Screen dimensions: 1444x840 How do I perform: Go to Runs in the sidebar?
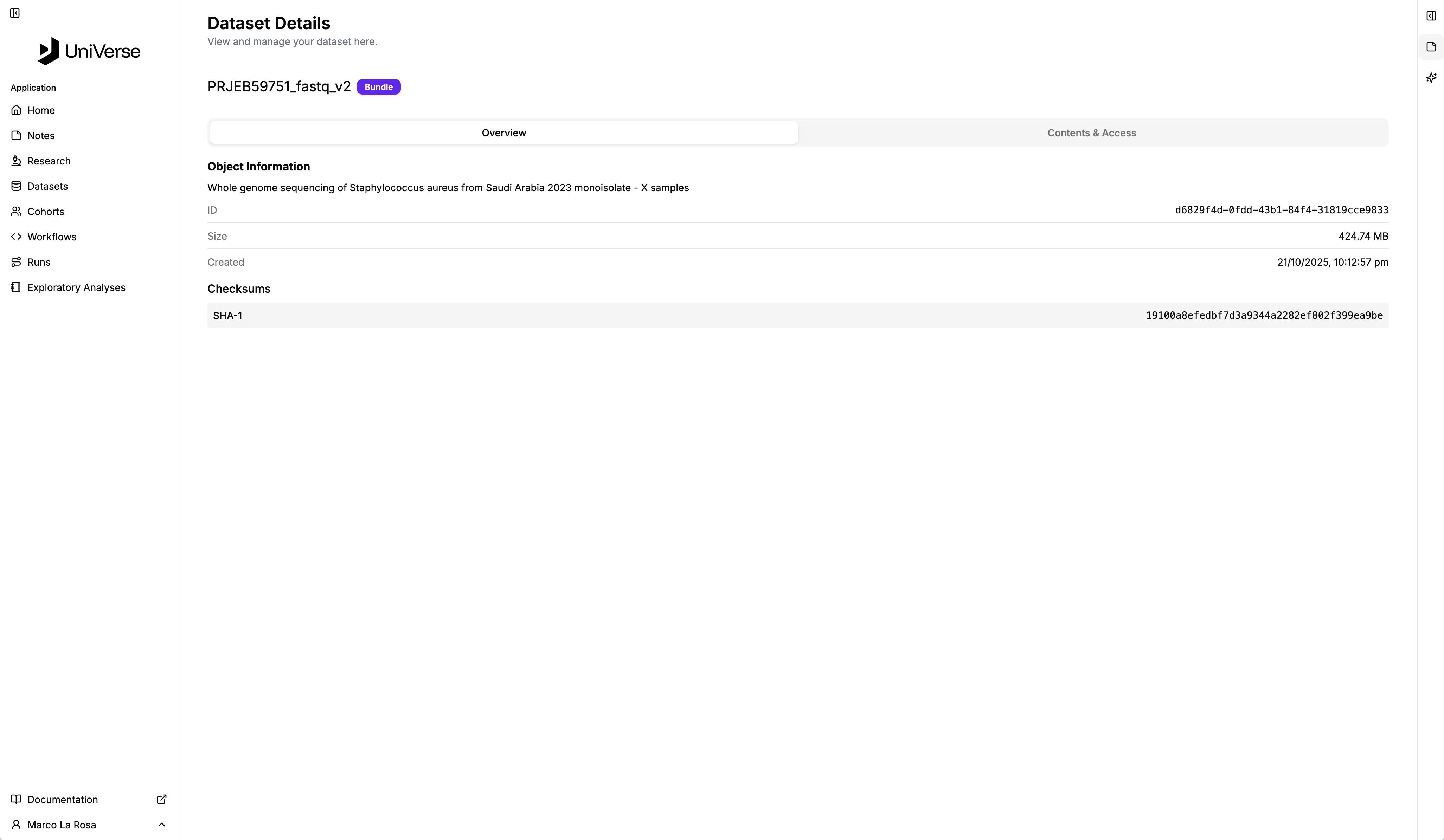pyautogui.click(x=38, y=262)
